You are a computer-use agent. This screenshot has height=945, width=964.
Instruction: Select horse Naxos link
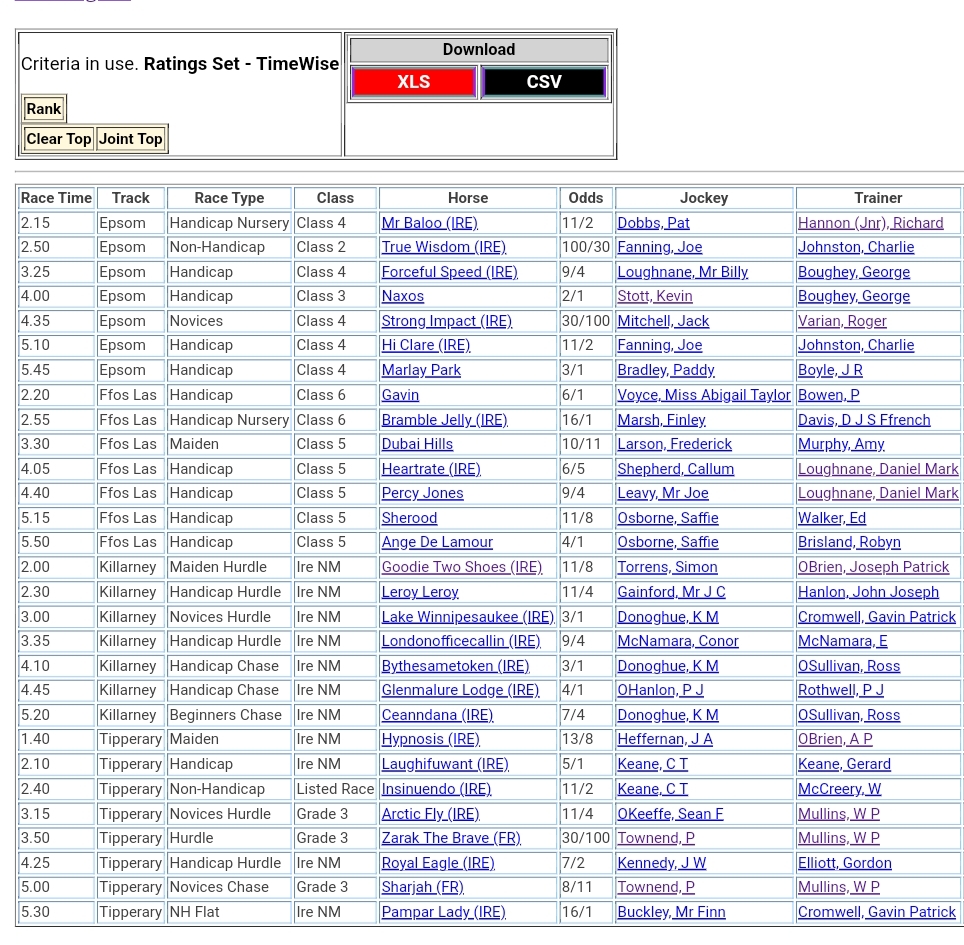click(x=402, y=296)
